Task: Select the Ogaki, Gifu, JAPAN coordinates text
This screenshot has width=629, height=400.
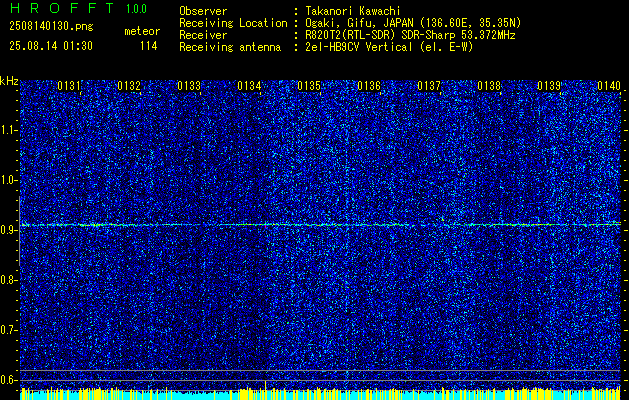Action: 413,23
